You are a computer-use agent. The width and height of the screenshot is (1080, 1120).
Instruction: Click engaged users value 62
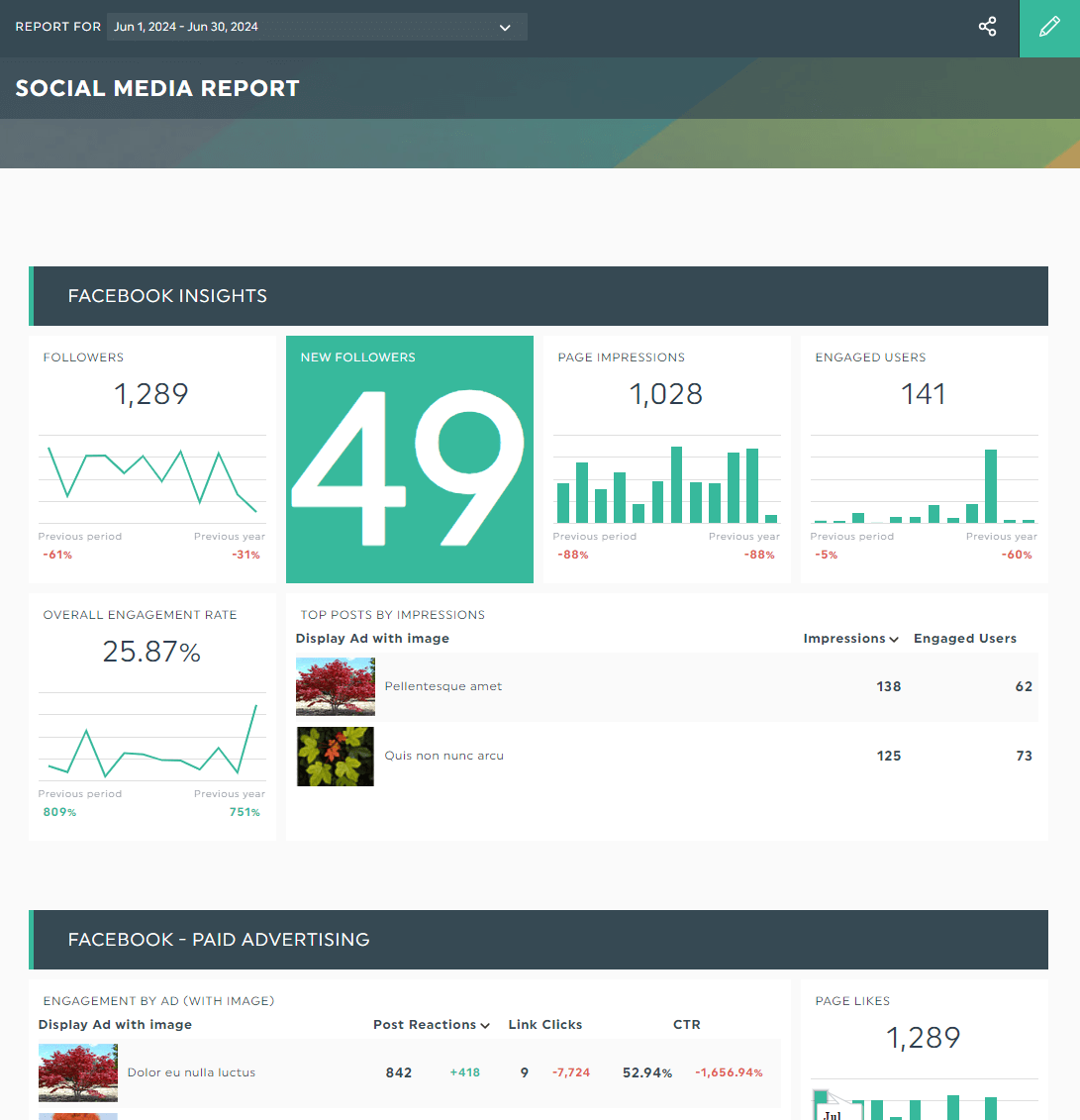pyautogui.click(x=1024, y=686)
